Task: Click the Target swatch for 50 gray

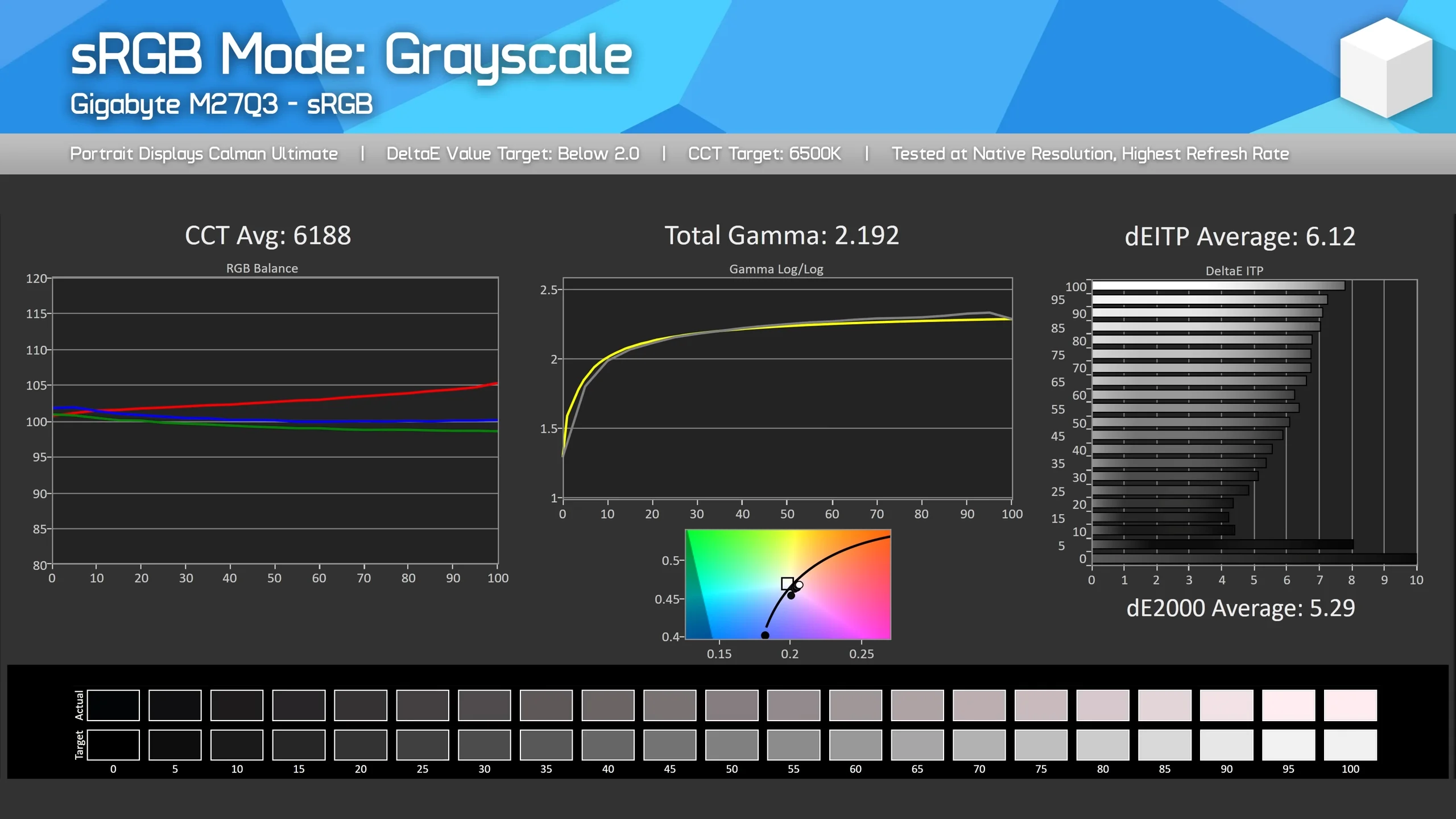Action: tap(731, 745)
